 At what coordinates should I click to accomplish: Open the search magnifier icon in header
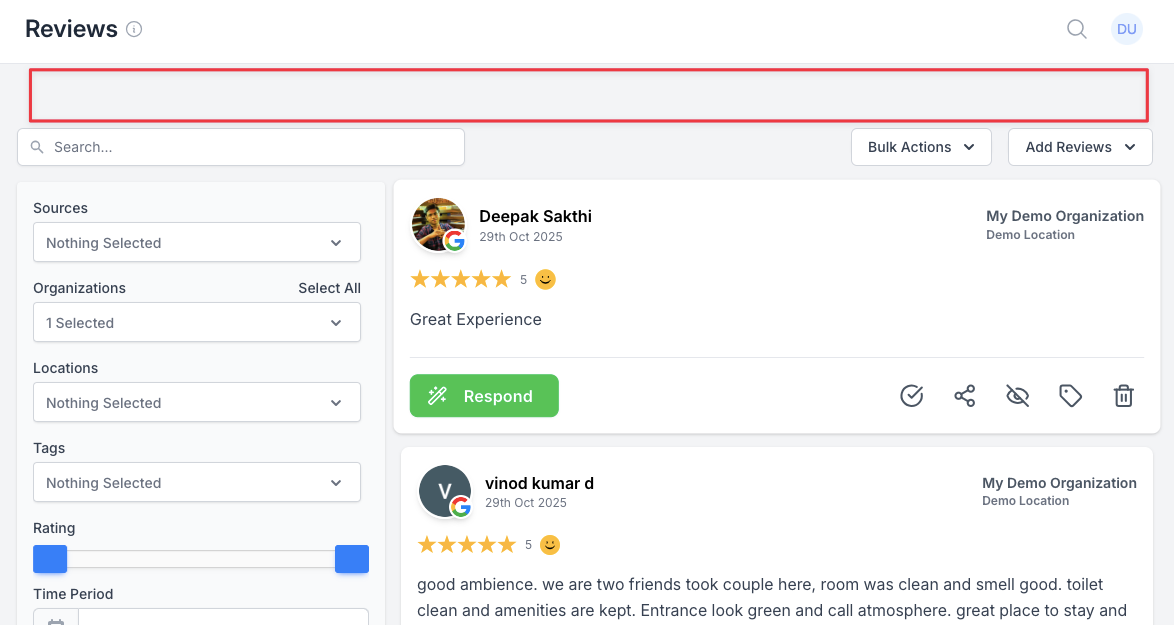[x=1077, y=29]
